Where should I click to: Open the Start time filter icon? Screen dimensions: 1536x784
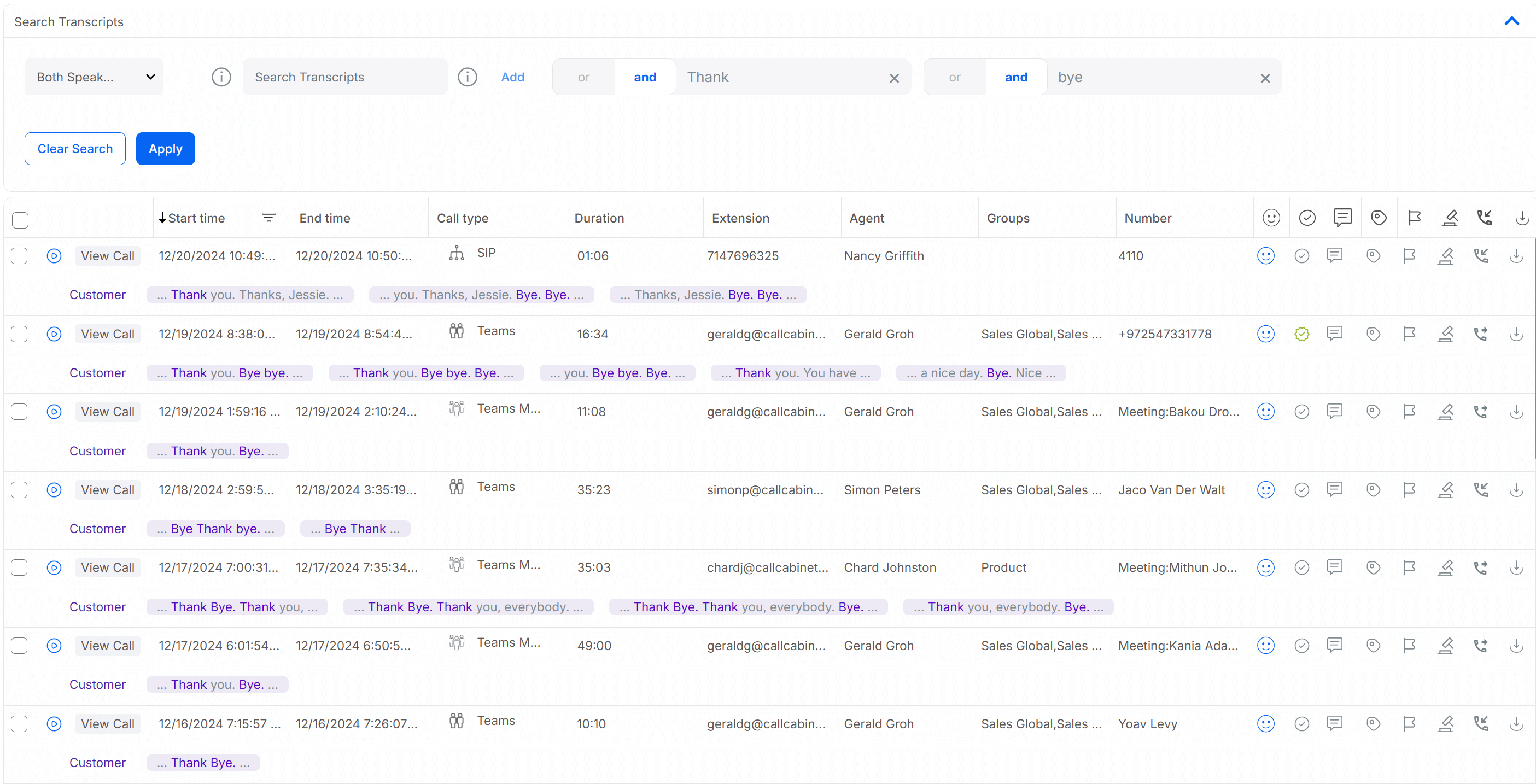pos(269,218)
